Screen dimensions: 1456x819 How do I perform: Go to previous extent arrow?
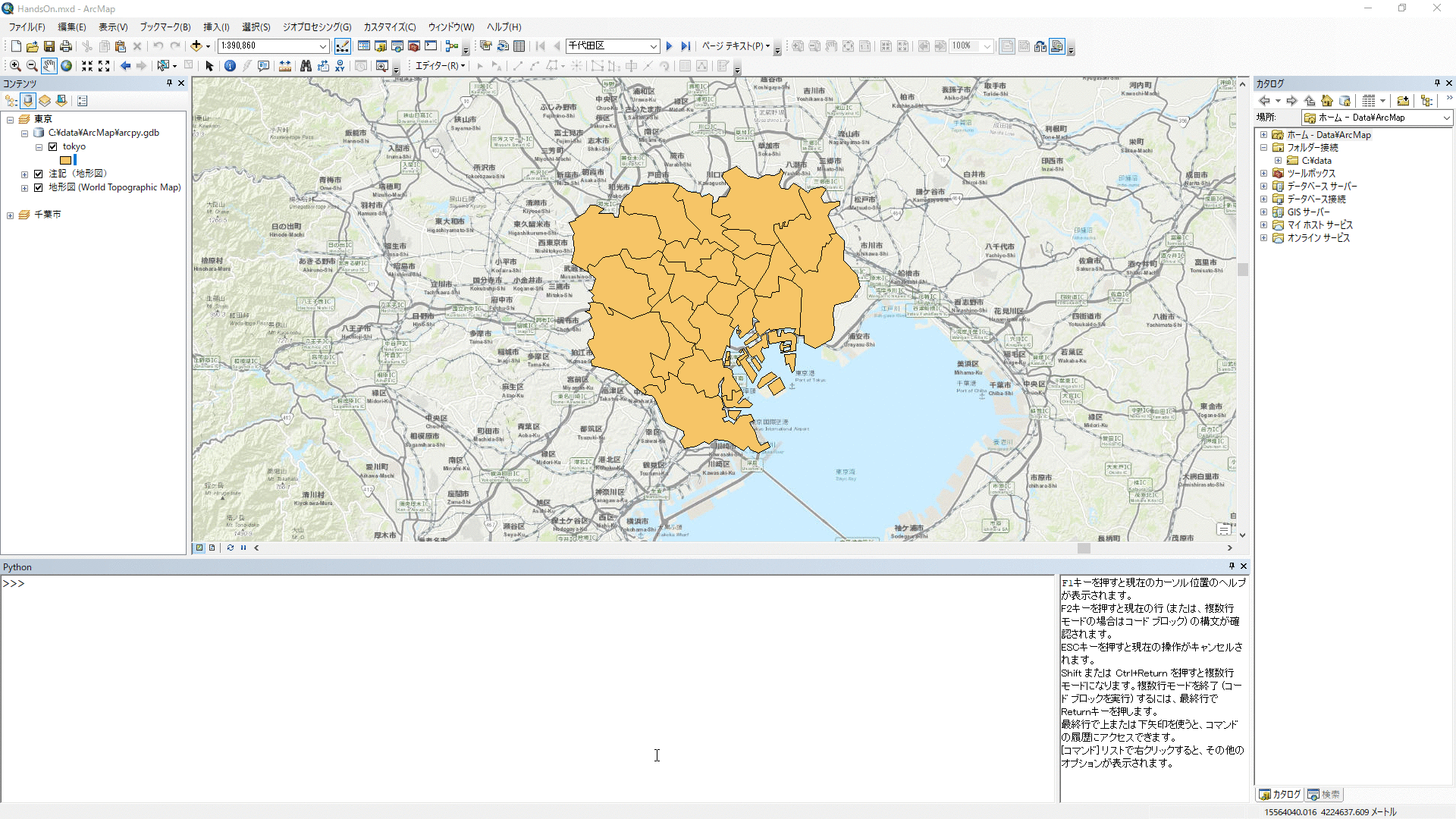click(x=126, y=66)
